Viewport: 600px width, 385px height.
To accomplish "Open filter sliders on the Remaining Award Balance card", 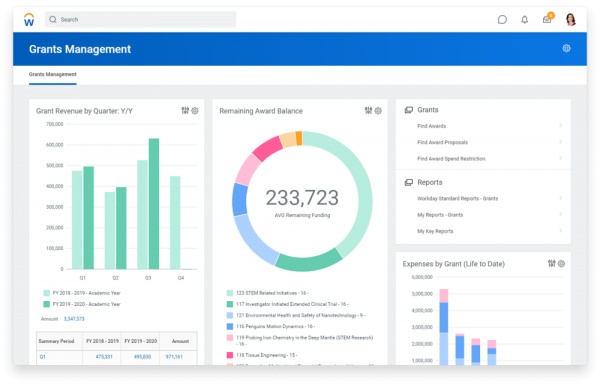I will (368, 111).
